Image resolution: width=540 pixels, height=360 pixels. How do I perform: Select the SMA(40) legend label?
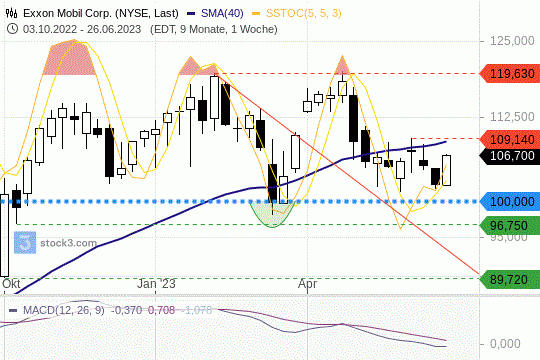[222, 13]
